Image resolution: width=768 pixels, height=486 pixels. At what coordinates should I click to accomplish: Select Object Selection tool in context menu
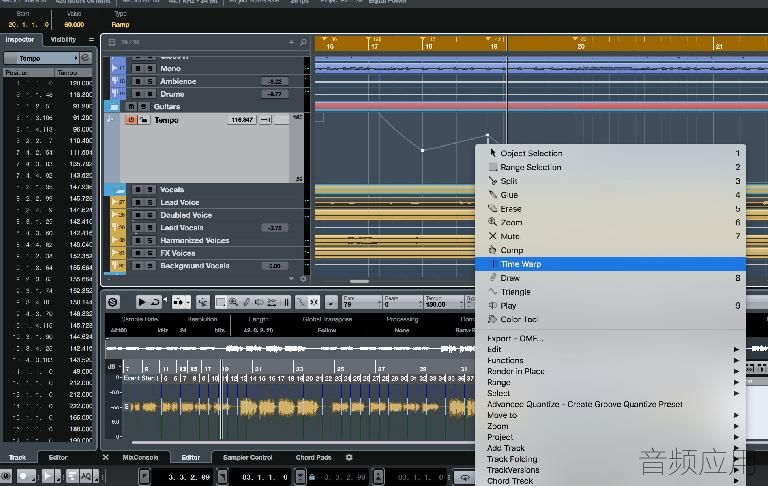(610, 153)
